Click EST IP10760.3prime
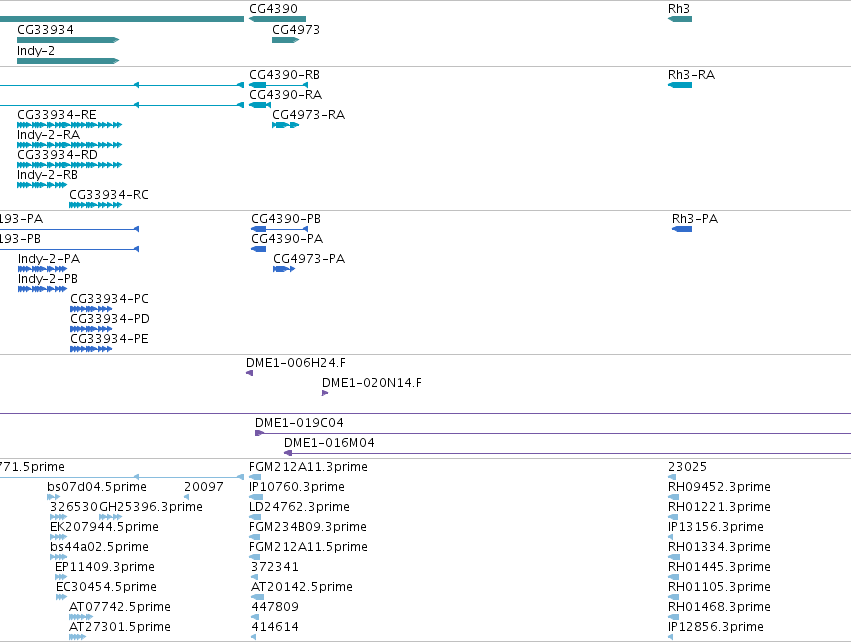Screen dimensions: 851x642 (256, 498)
